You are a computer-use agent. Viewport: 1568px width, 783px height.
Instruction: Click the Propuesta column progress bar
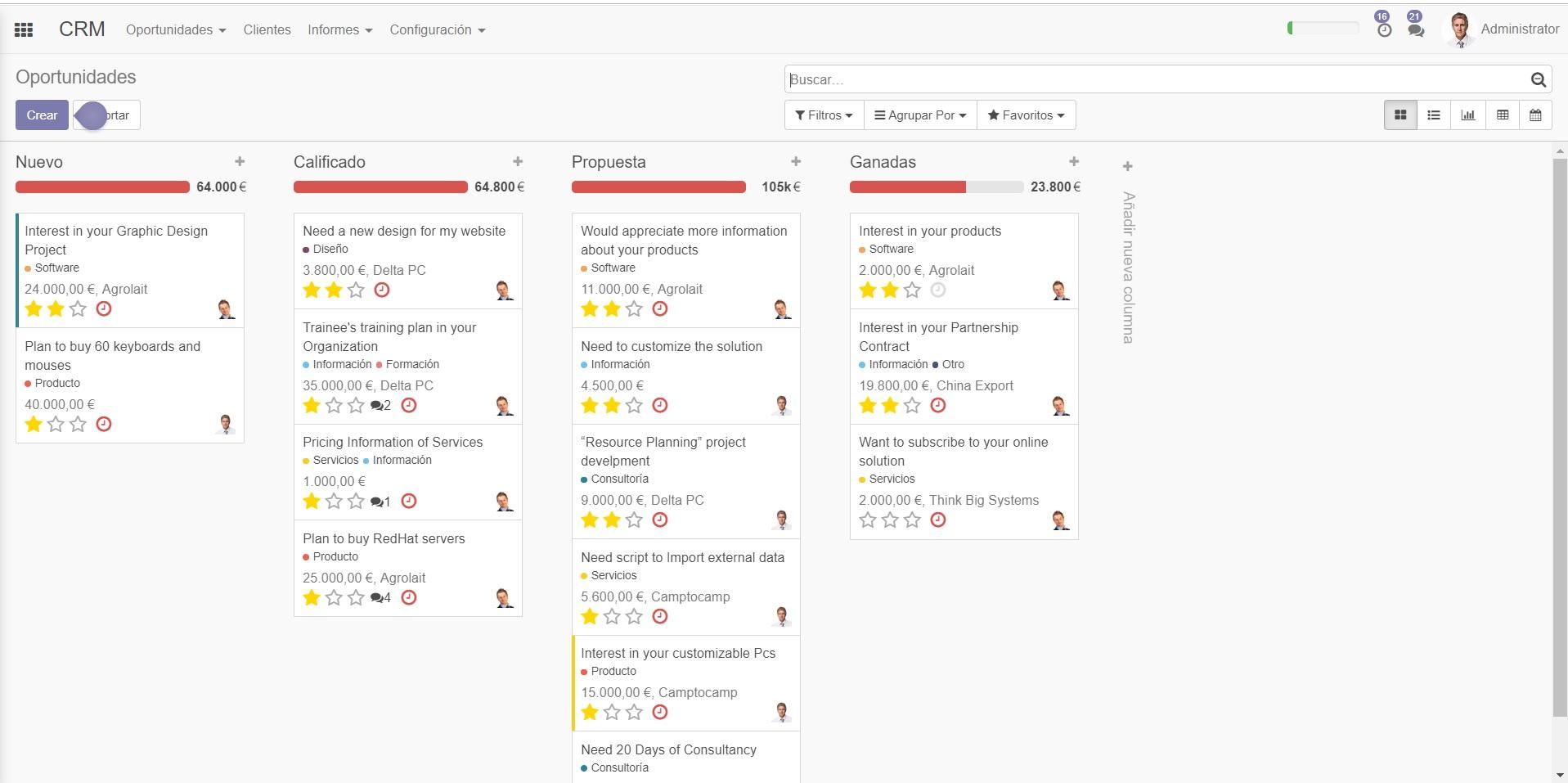658,187
